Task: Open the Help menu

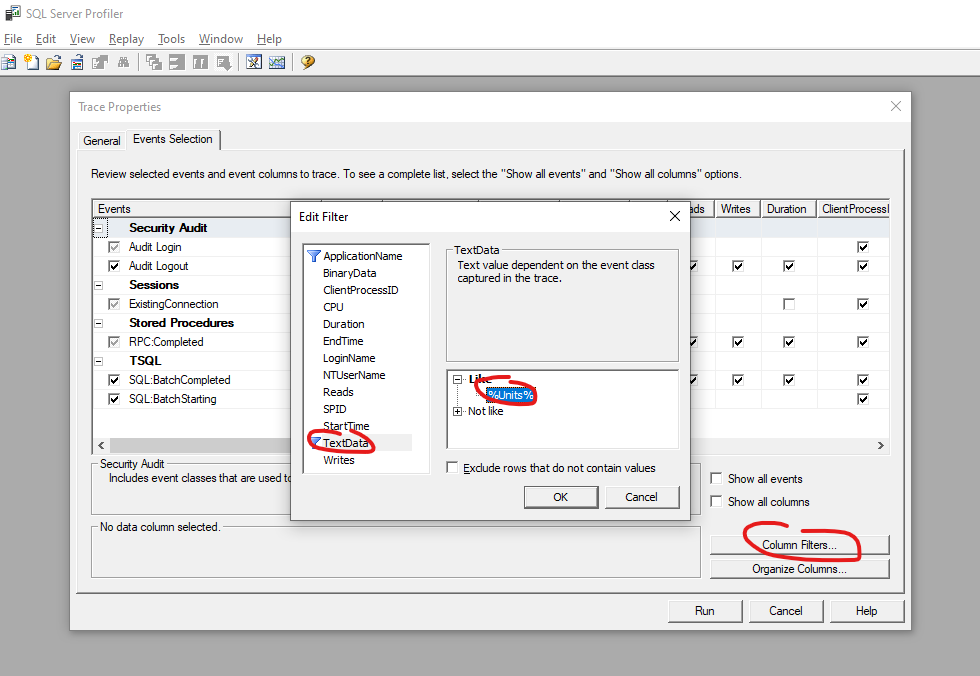Action: coord(269,39)
